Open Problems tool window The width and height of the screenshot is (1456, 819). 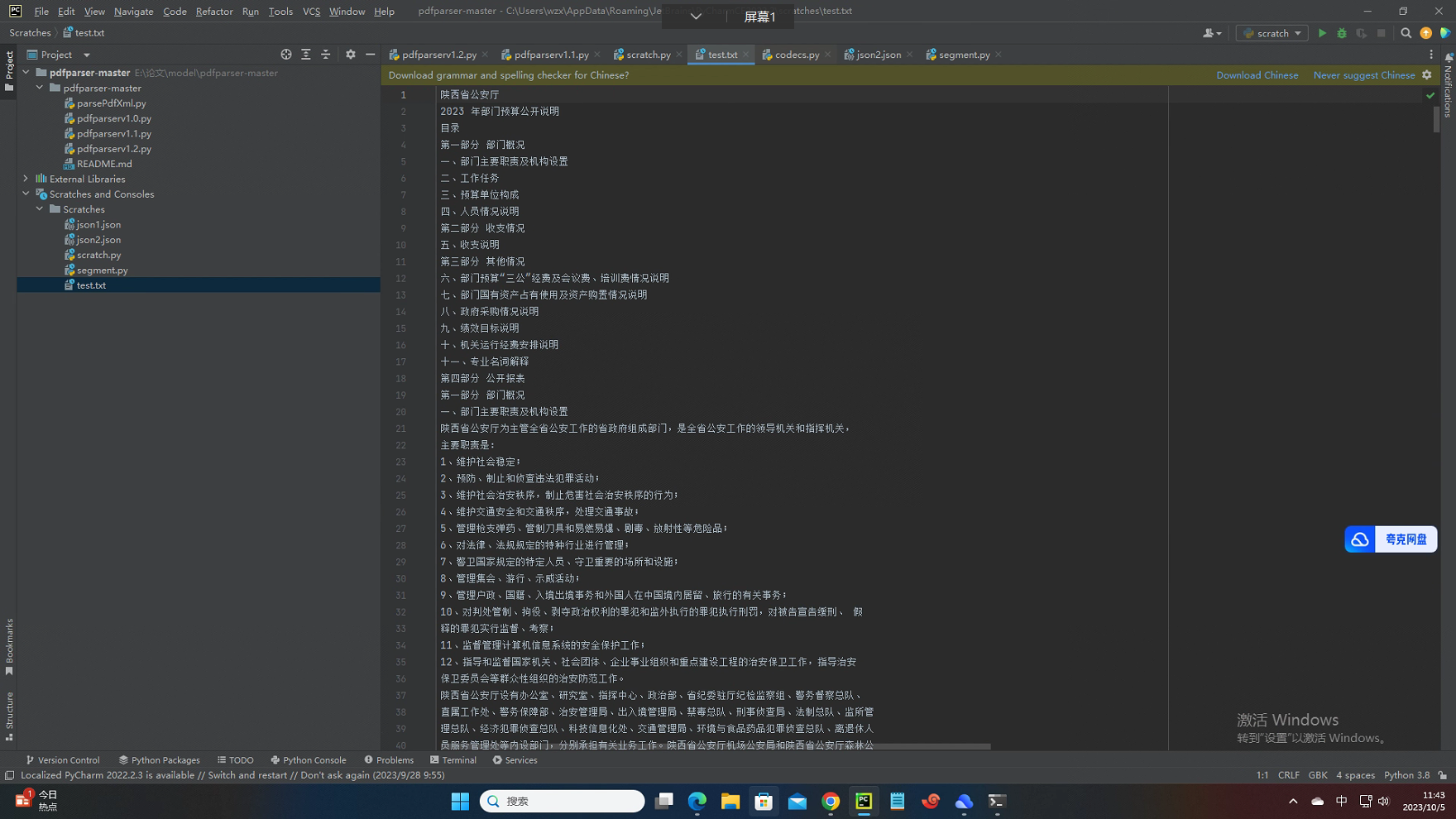(389, 760)
